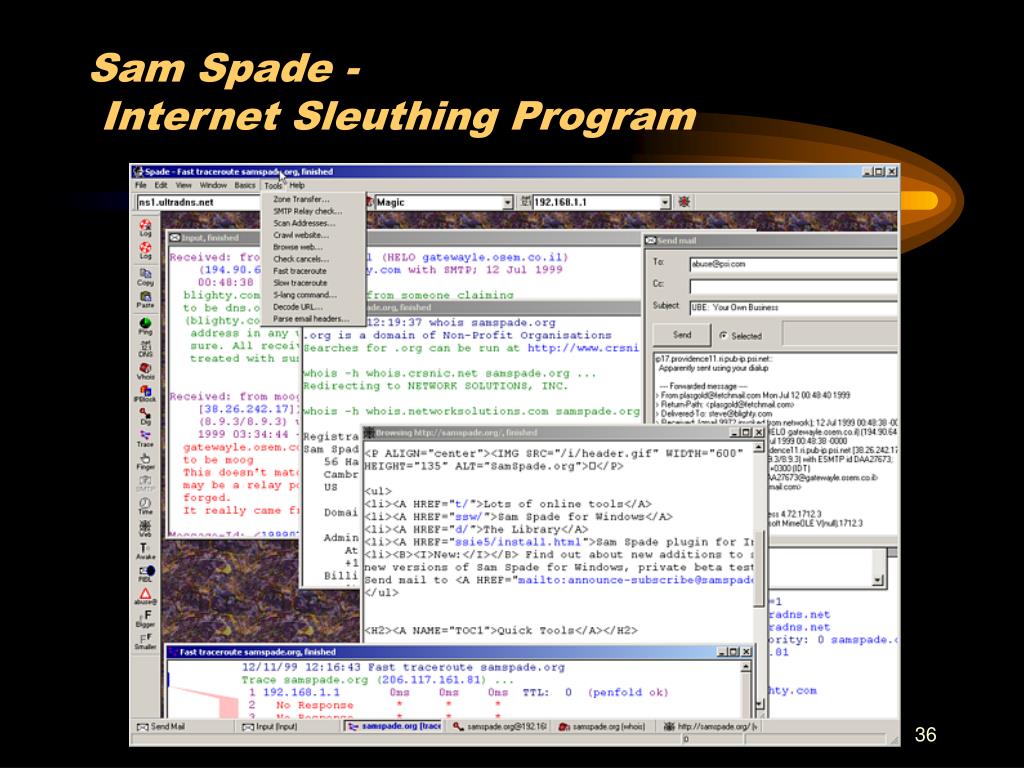The height and width of the screenshot is (768, 1024).
Task: Click the abuse@ lookup icon
Action: [x=145, y=596]
